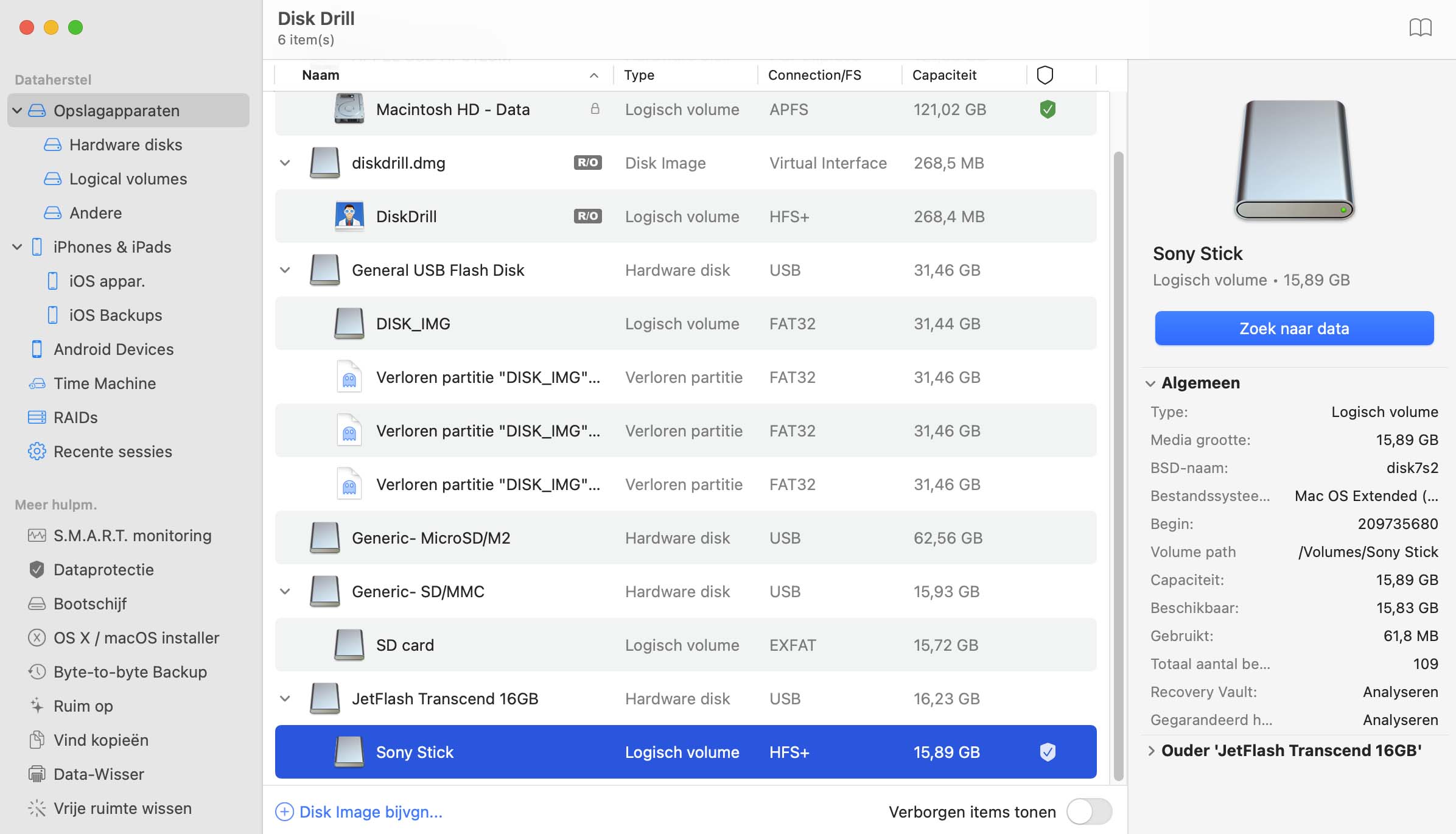The image size is (1456, 834).
Task: Click the Hardware disks sidebar icon
Action: pos(53,145)
